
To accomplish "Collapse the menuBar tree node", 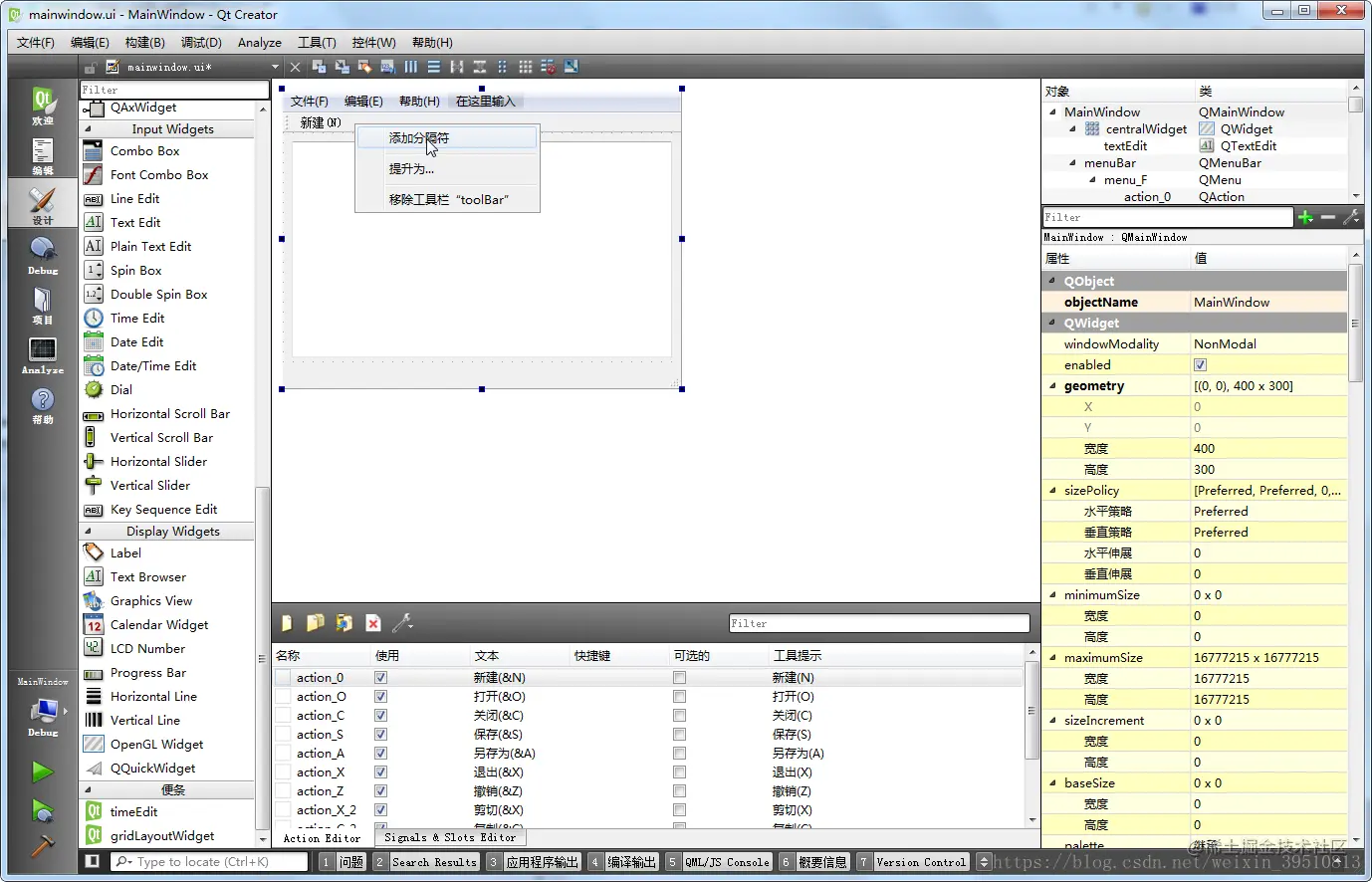I will tap(1073, 163).
